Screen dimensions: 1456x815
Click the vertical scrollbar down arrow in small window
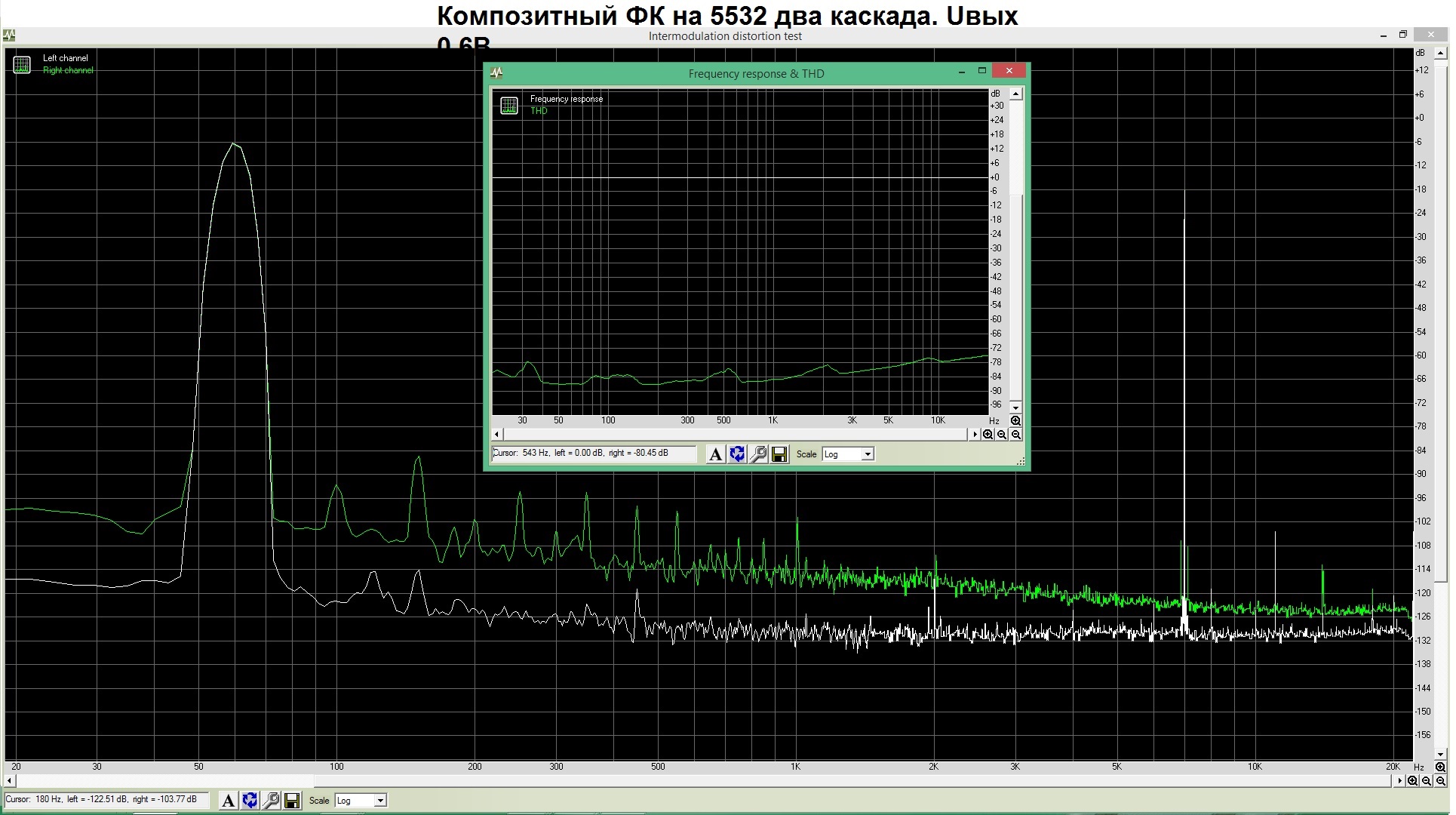[x=1015, y=407]
